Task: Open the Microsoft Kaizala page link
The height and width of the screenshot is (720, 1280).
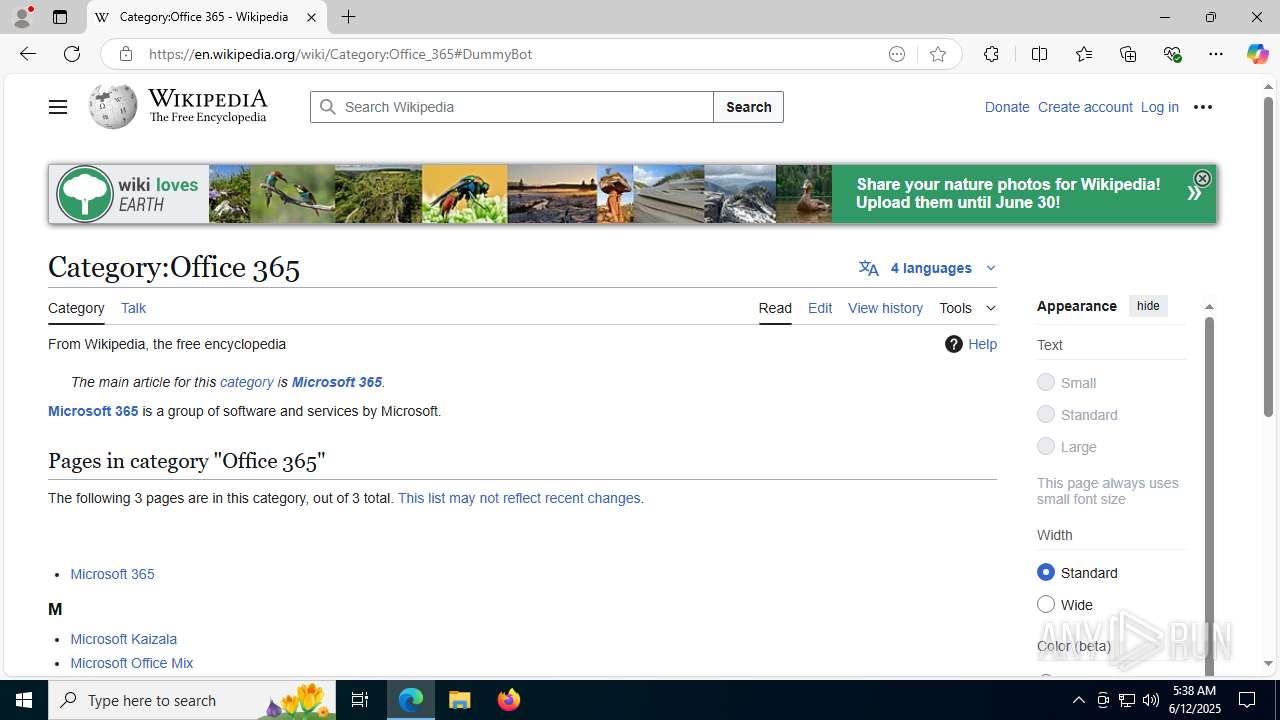Action: click(123, 639)
